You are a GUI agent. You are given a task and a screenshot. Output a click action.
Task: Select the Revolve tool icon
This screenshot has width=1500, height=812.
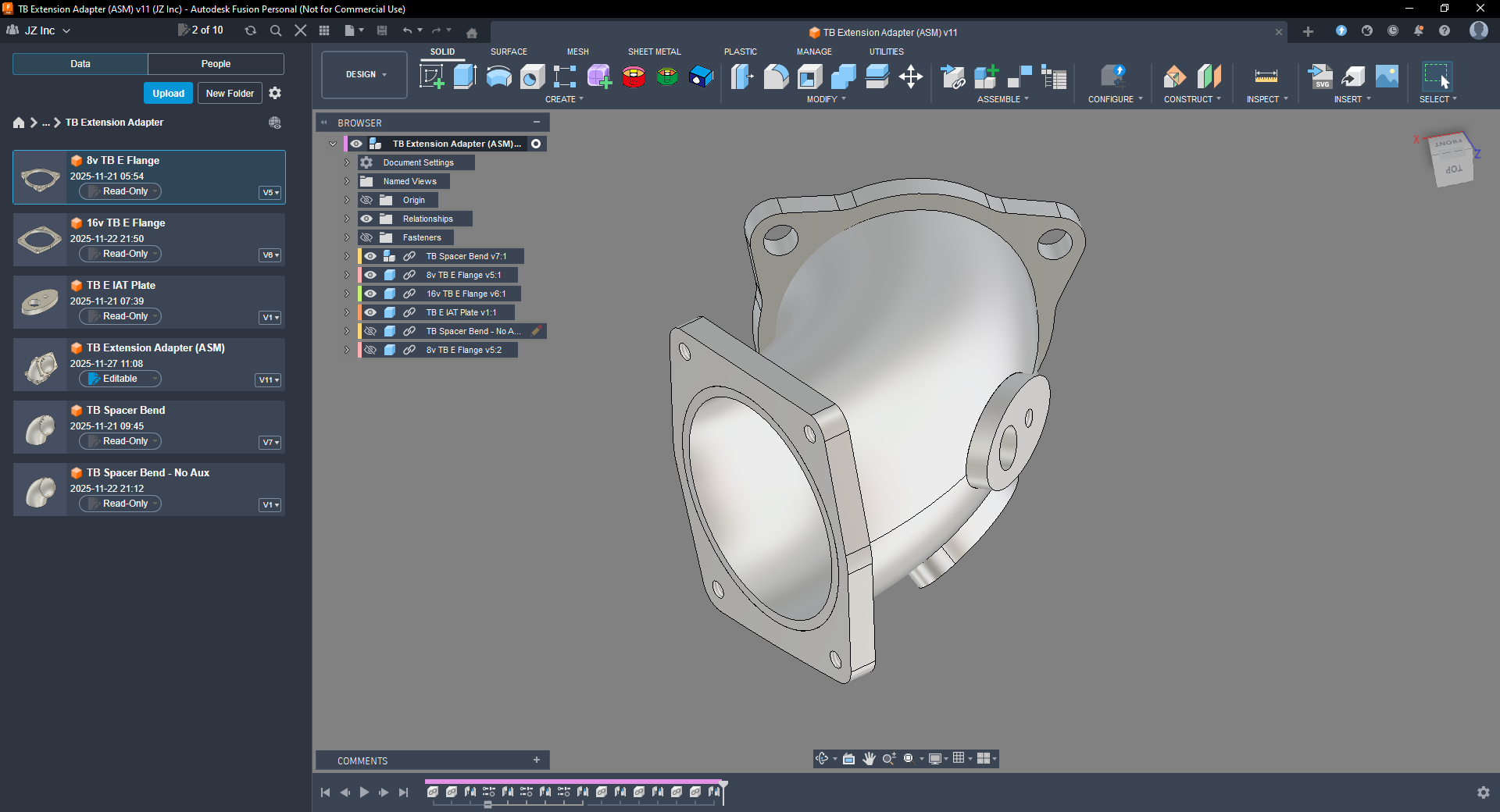click(x=499, y=77)
